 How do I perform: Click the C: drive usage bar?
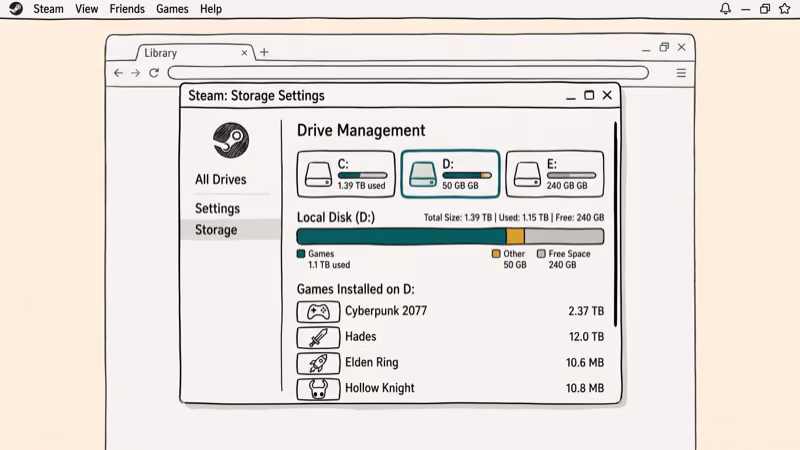pos(362,176)
